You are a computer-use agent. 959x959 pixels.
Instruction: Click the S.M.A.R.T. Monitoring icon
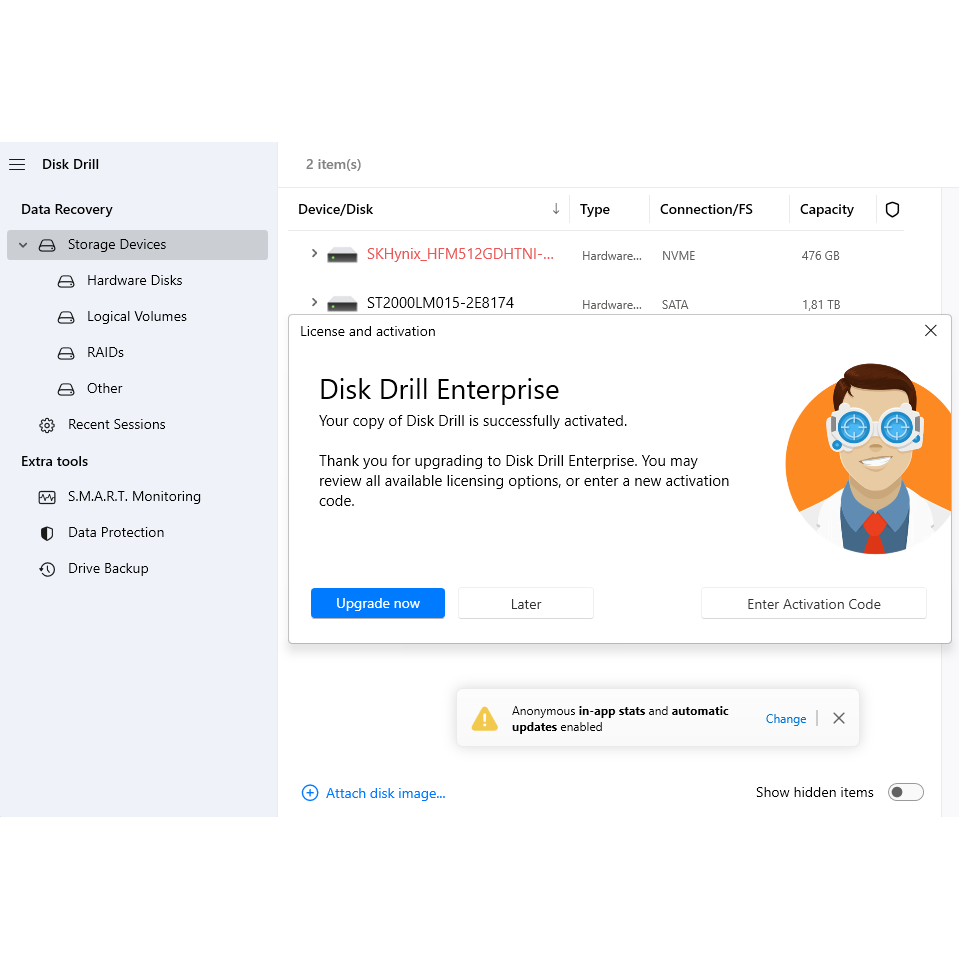pyautogui.click(x=47, y=497)
